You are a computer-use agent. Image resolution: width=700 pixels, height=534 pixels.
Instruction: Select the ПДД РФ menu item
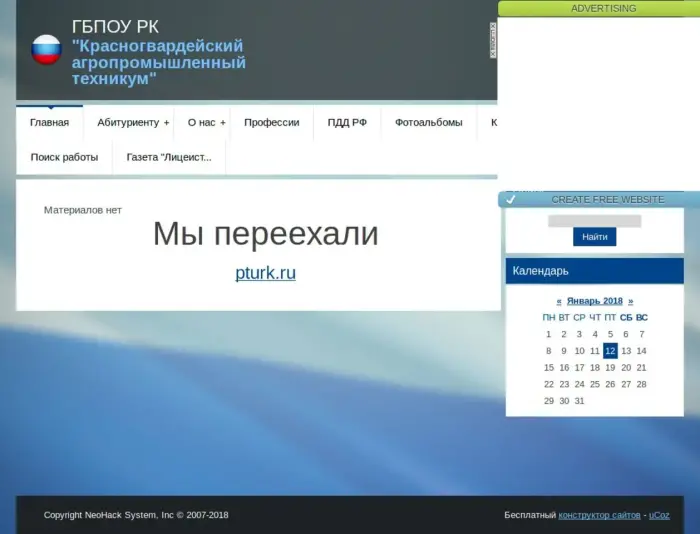pos(347,123)
